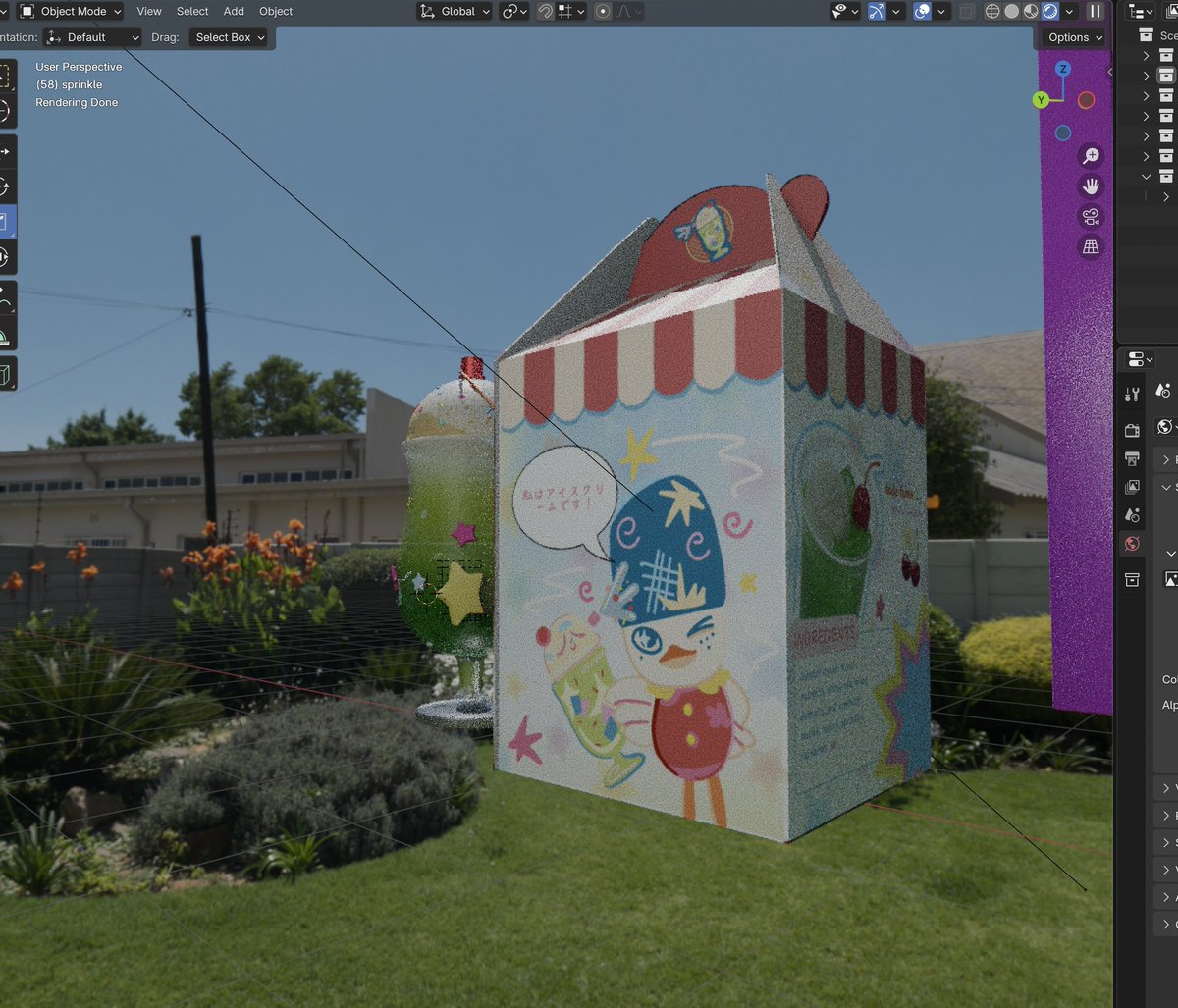Open snapping options dropdown
This screenshot has height=1008, width=1178.
[x=571, y=12]
